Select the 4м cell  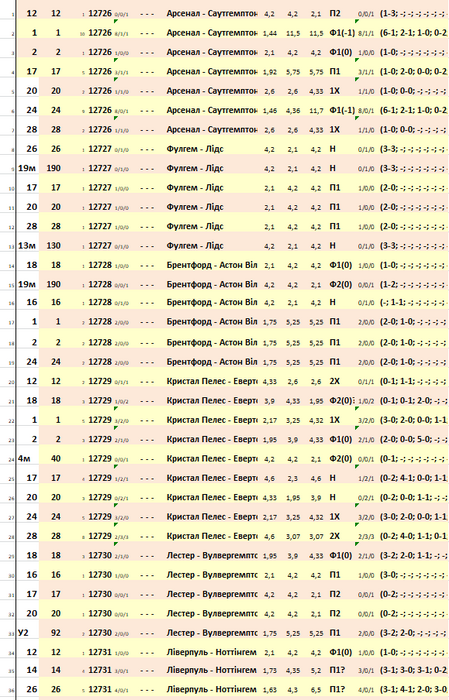24,458
